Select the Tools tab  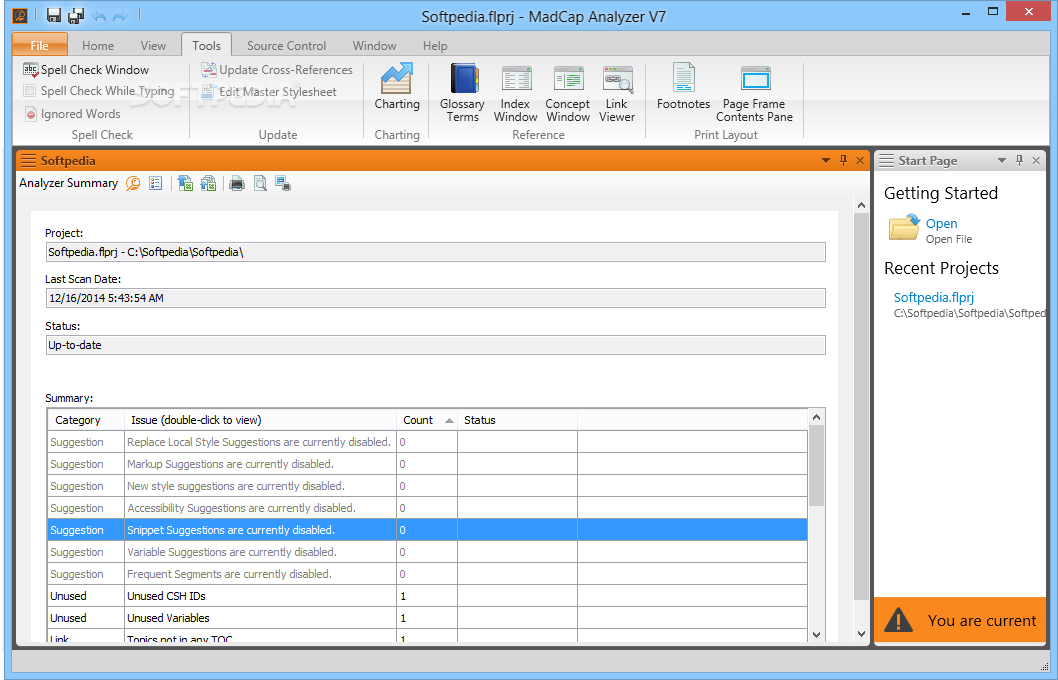pyautogui.click(x=206, y=45)
